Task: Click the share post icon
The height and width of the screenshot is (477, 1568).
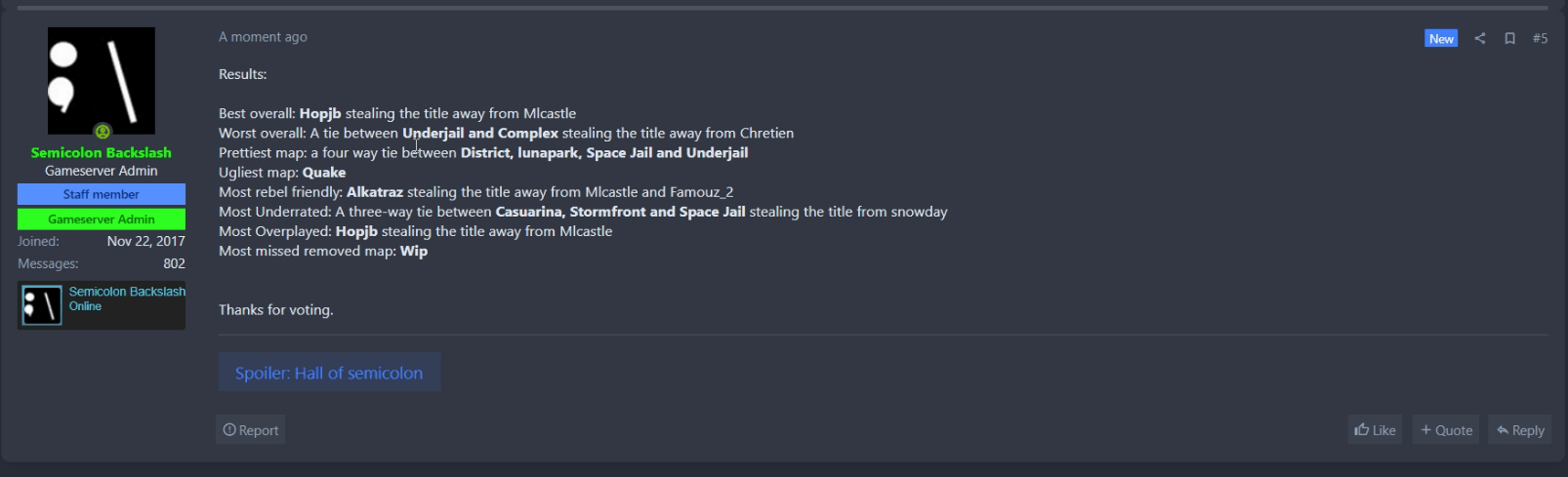Action: click(x=1480, y=38)
